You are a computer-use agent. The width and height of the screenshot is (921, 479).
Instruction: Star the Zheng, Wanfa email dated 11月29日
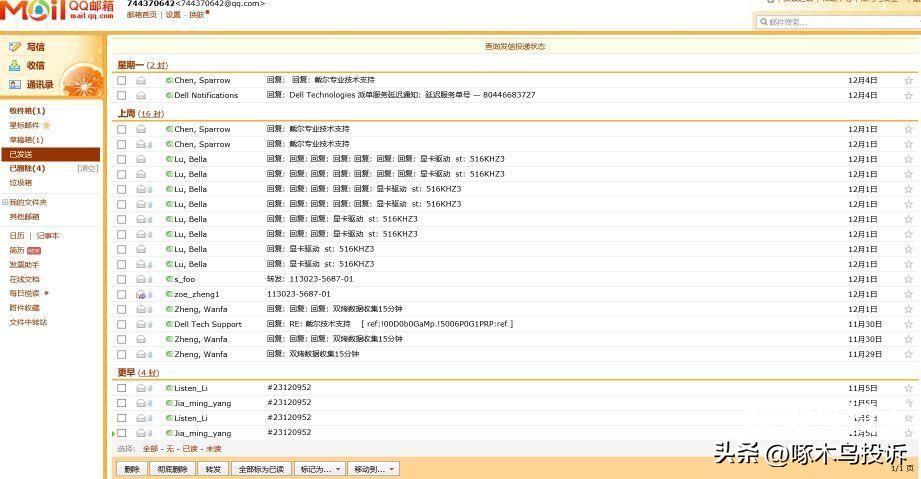tap(908, 354)
